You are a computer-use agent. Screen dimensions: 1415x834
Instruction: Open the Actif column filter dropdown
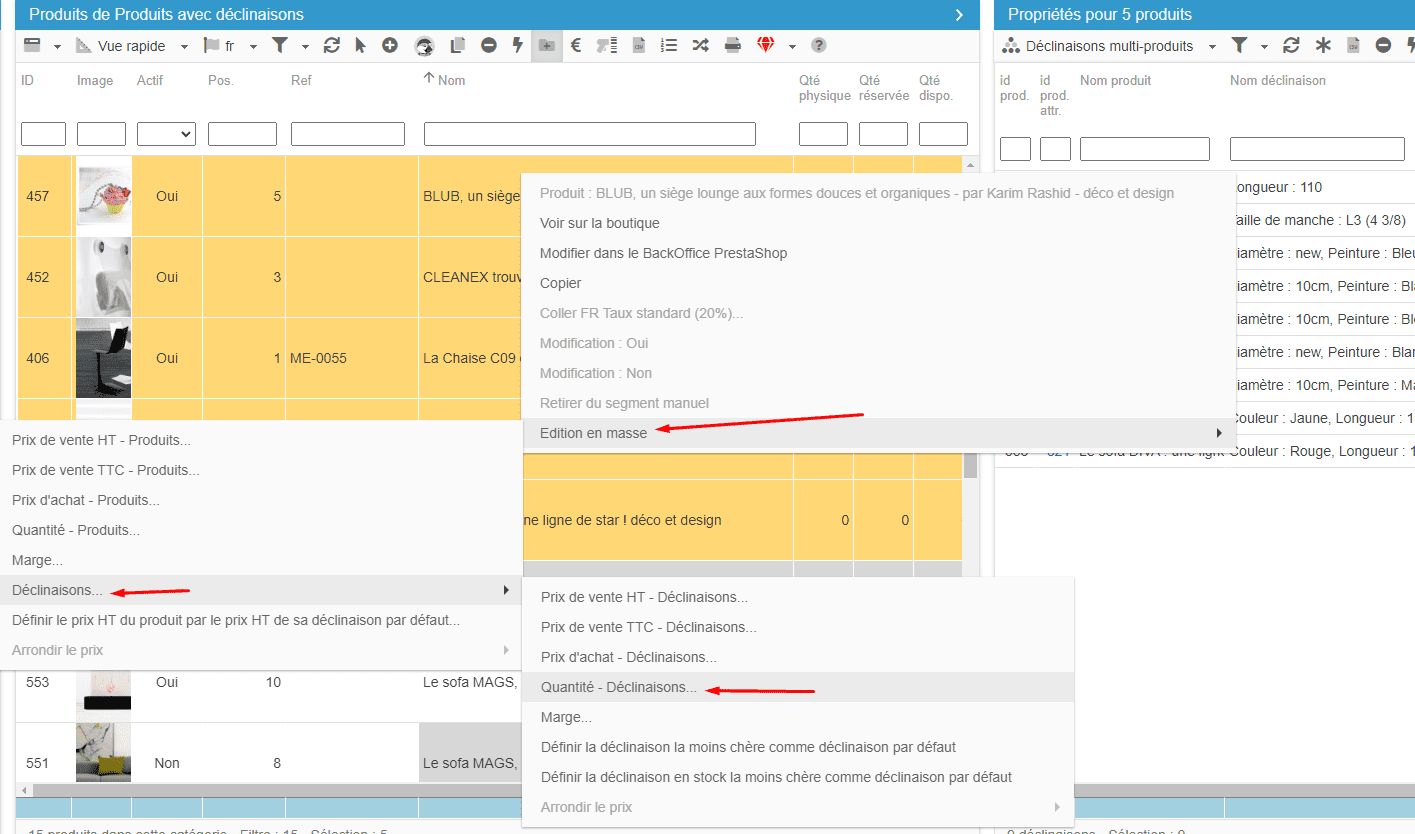pyautogui.click(x=166, y=134)
